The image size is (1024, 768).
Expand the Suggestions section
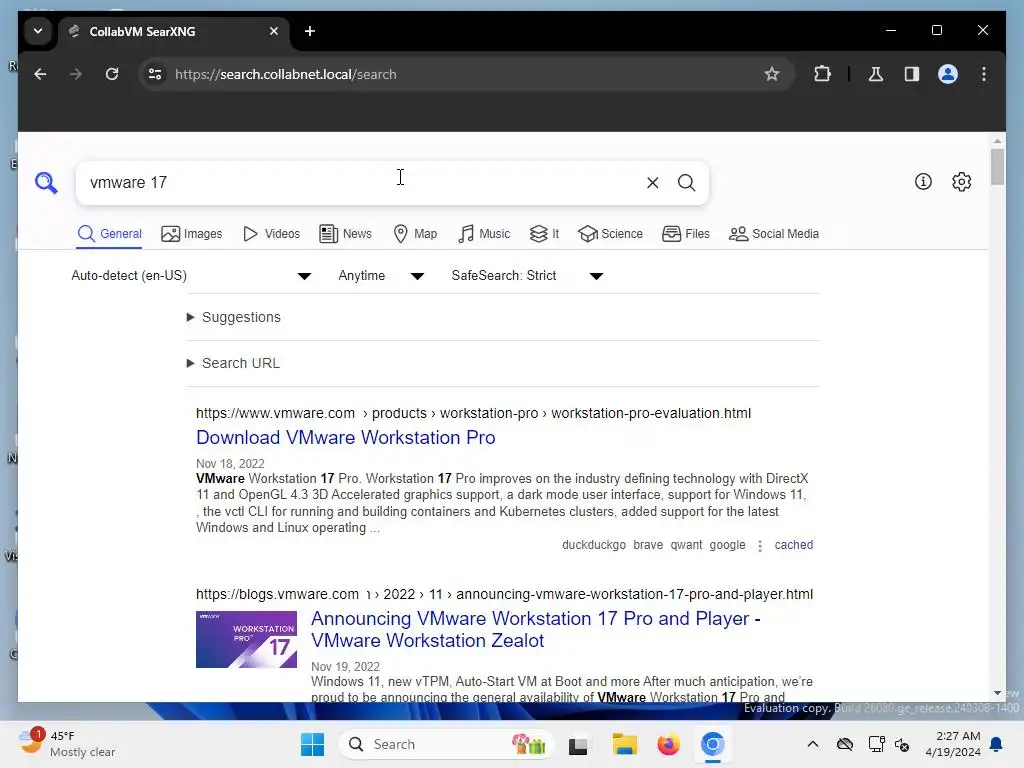[234, 317]
